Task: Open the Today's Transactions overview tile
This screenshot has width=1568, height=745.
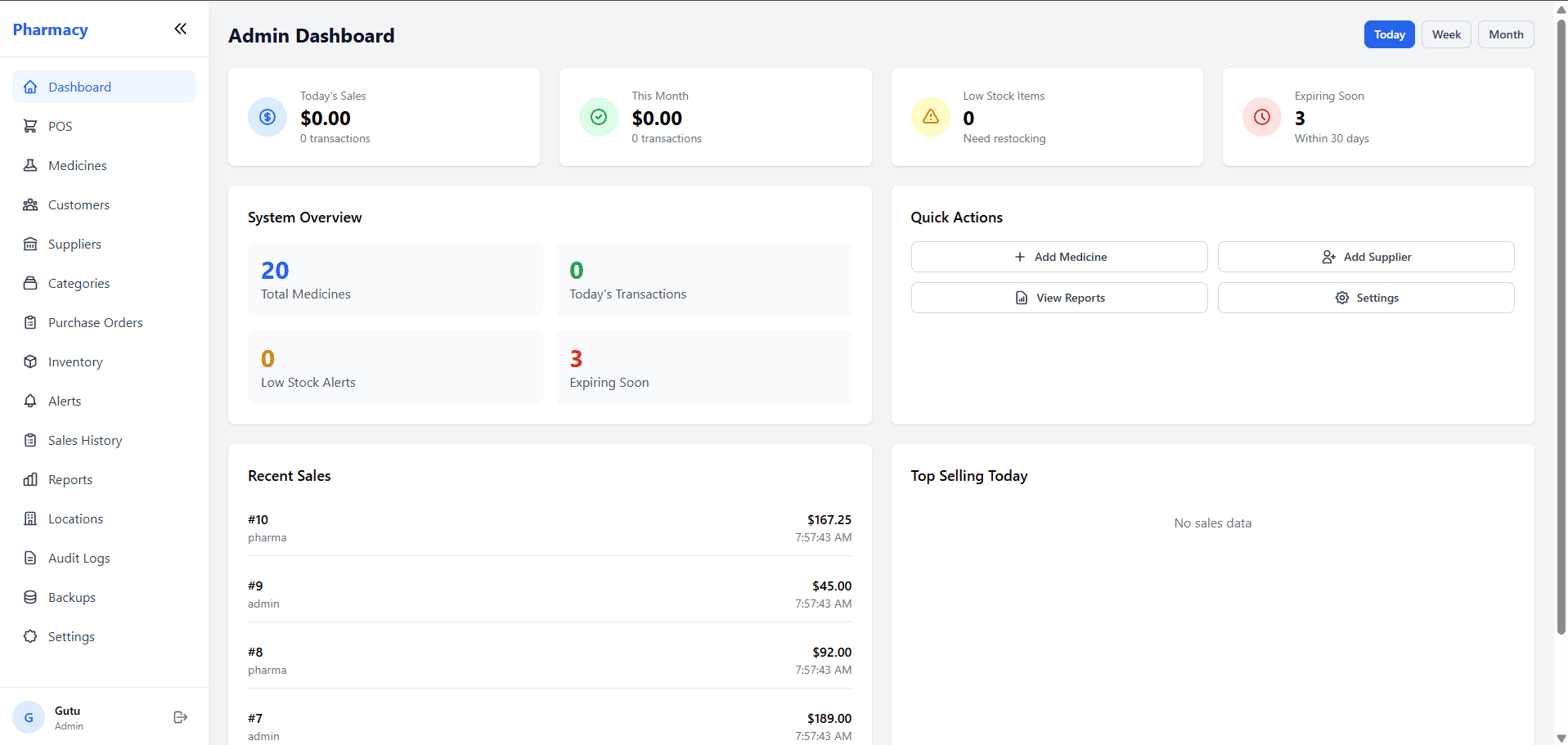Action: point(704,279)
